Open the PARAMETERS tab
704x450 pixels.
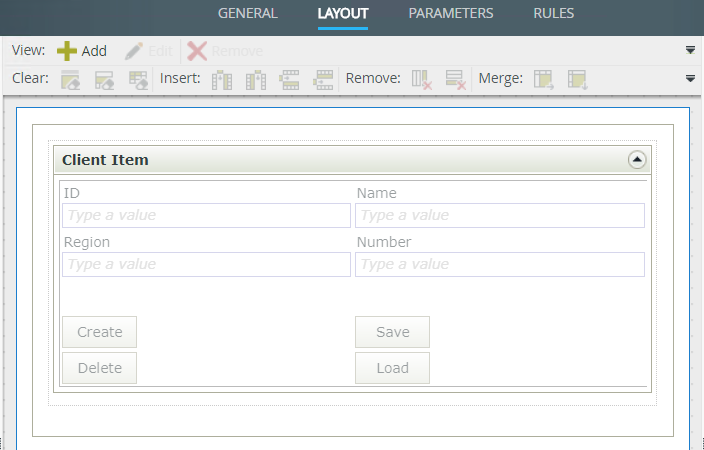click(x=451, y=13)
